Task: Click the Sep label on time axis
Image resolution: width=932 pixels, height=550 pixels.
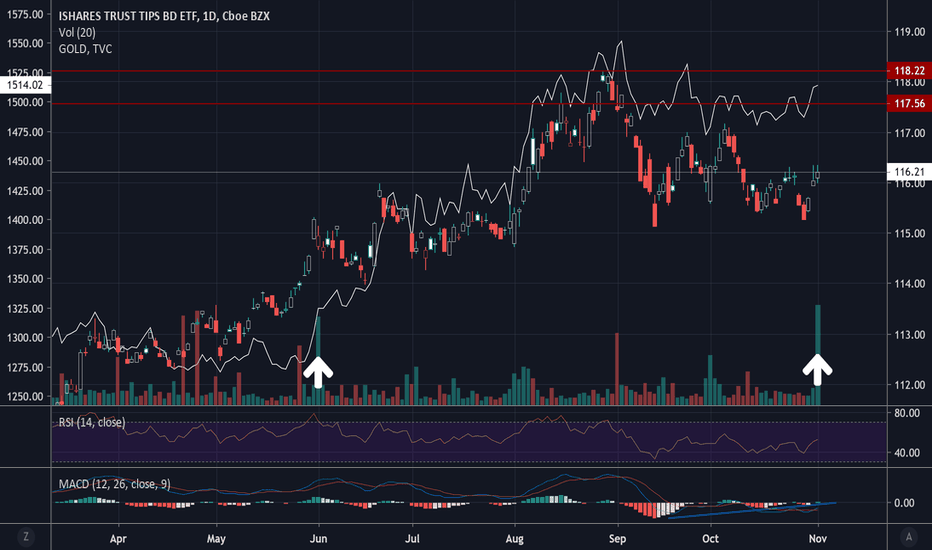Action: (x=617, y=539)
